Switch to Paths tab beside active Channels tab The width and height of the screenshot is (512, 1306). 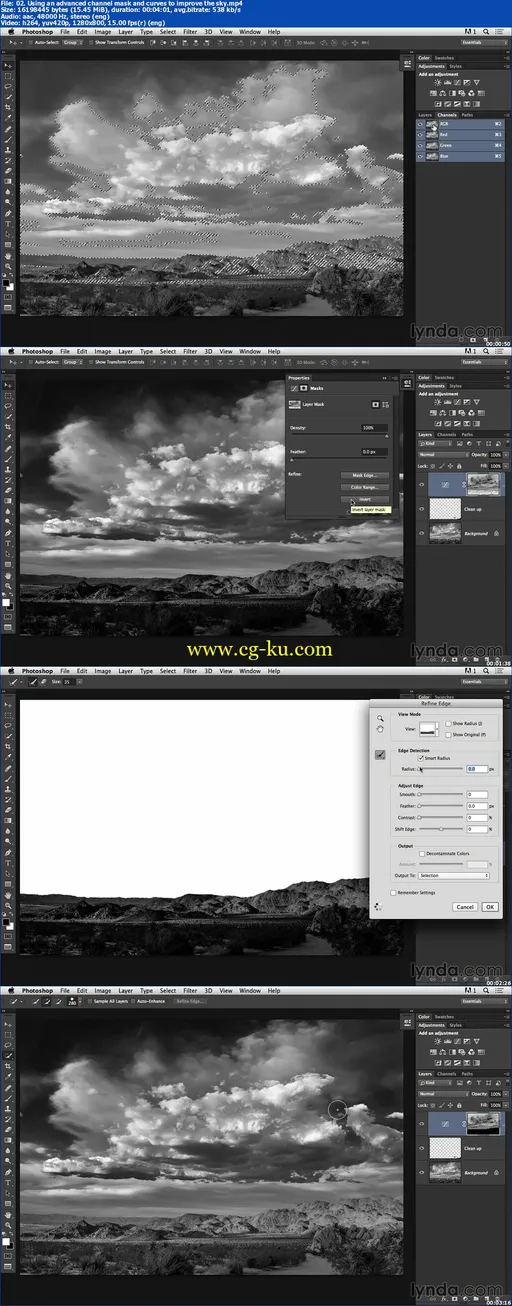tap(468, 115)
